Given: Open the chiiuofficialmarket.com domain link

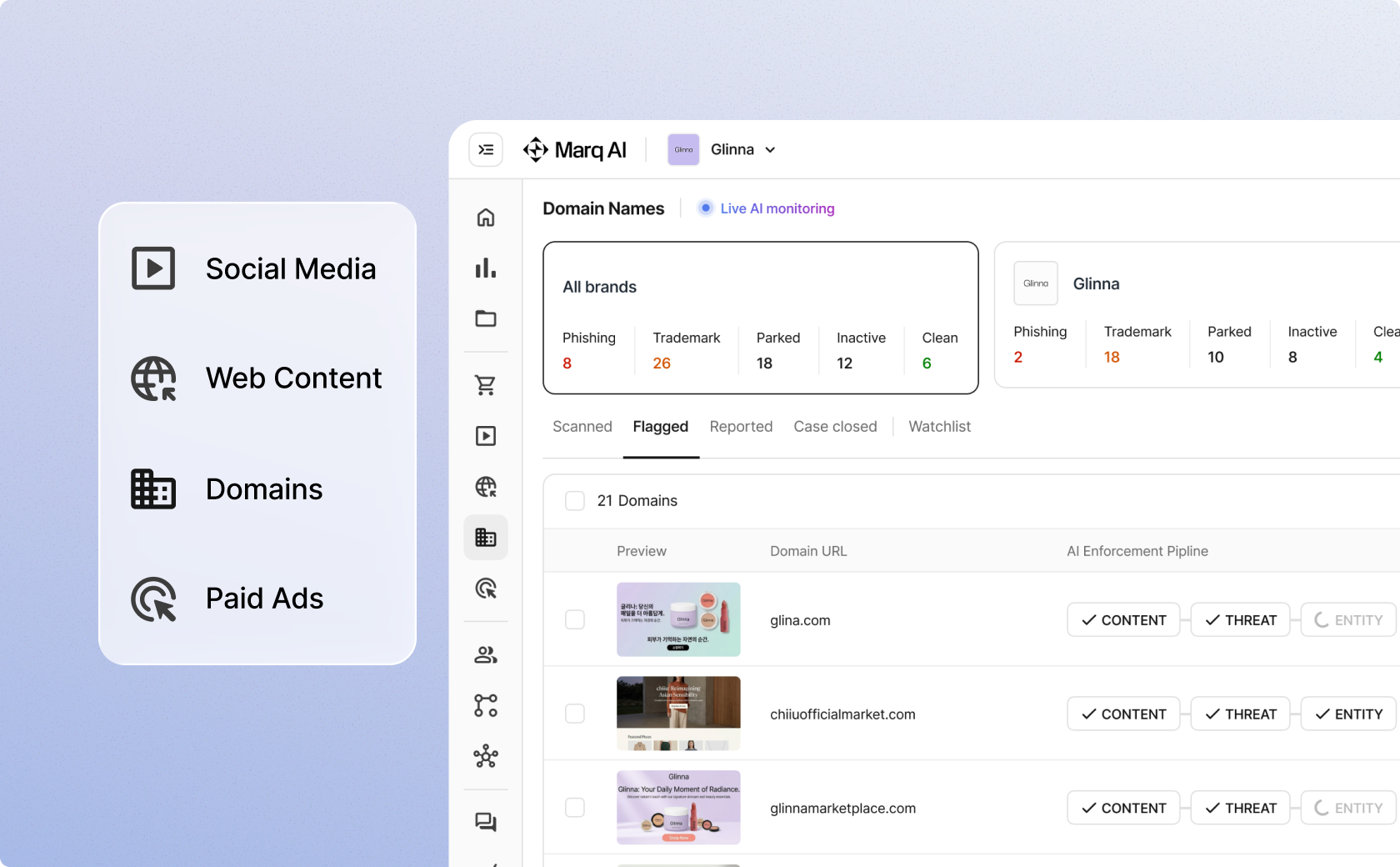Looking at the screenshot, I should pyautogui.click(x=842, y=714).
